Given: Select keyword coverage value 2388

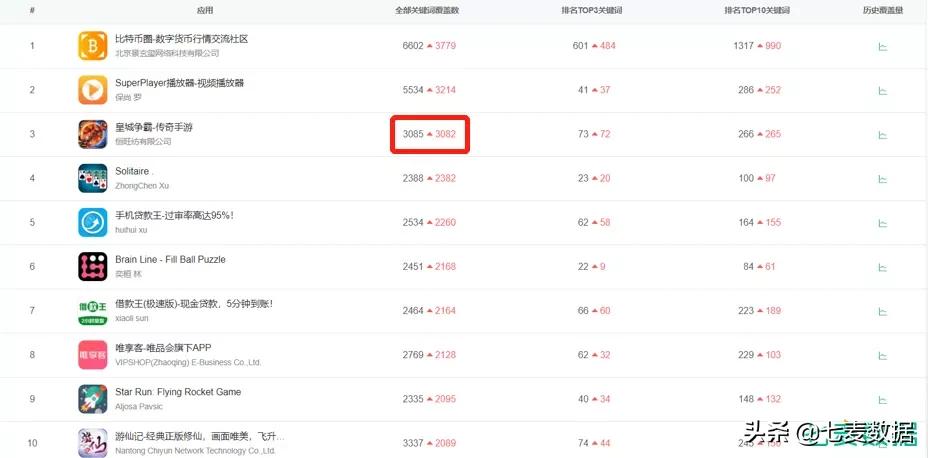Looking at the screenshot, I should [x=413, y=178].
